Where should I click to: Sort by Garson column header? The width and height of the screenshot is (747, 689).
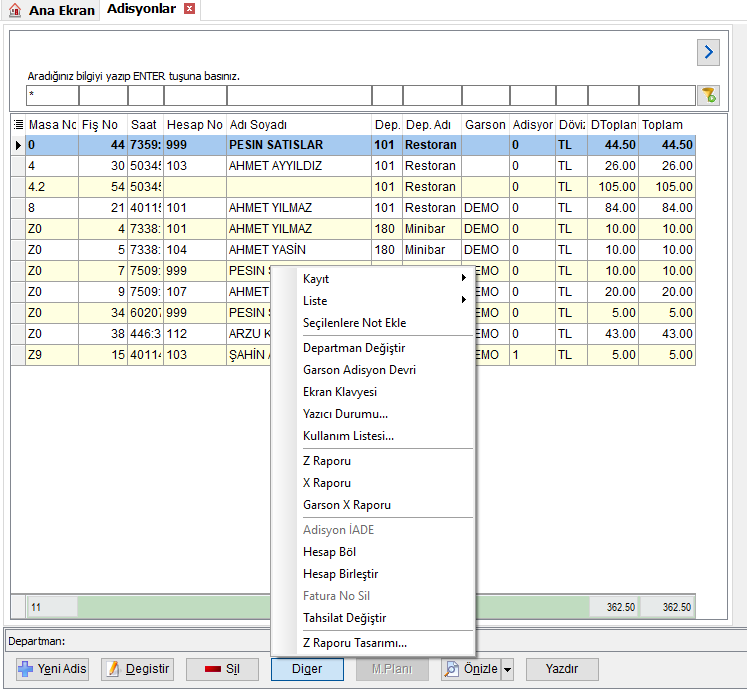pos(485,125)
